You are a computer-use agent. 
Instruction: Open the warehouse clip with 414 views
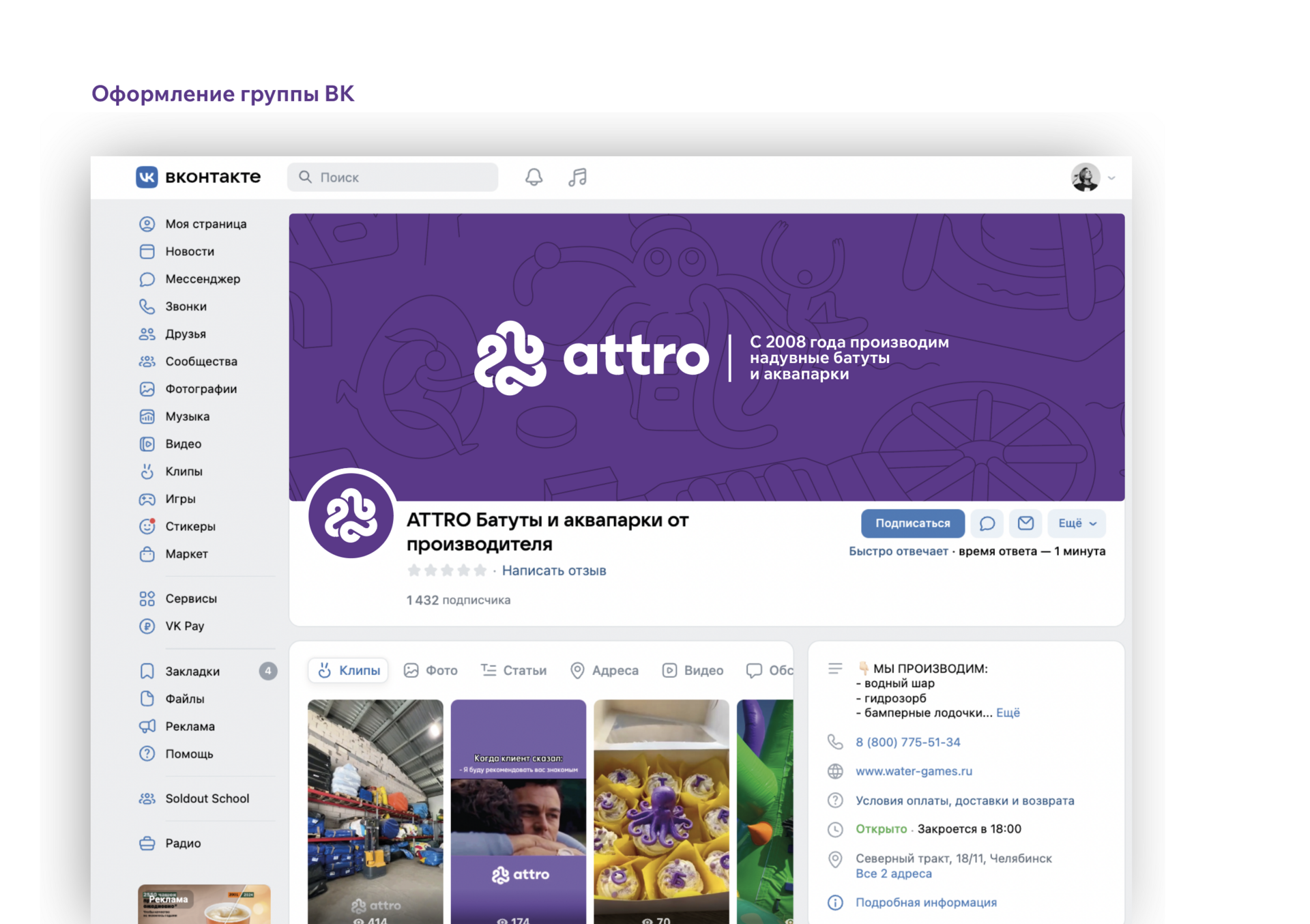tap(375, 811)
